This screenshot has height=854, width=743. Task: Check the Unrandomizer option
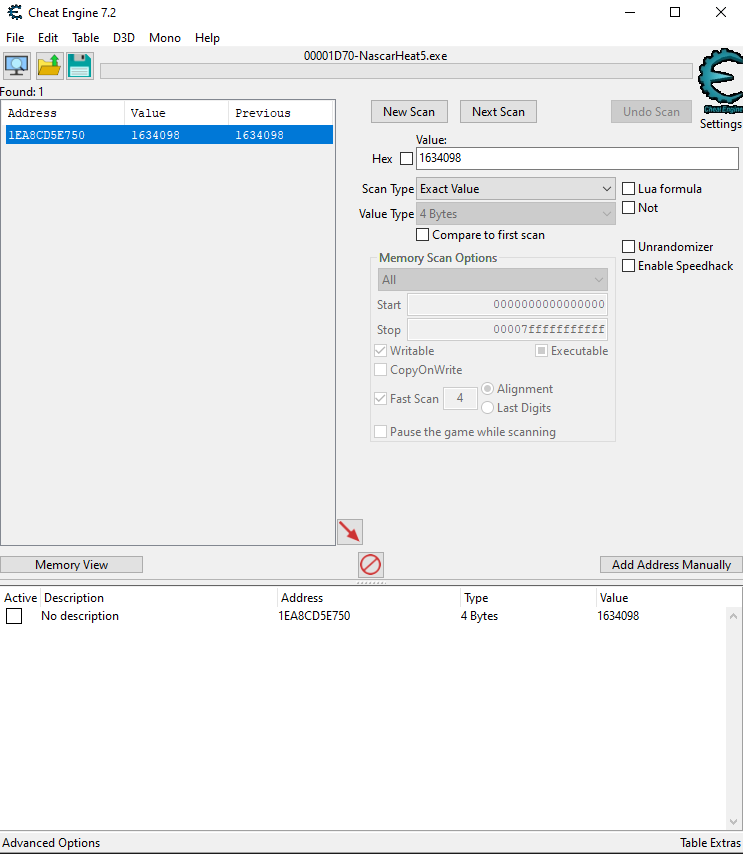click(x=628, y=247)
